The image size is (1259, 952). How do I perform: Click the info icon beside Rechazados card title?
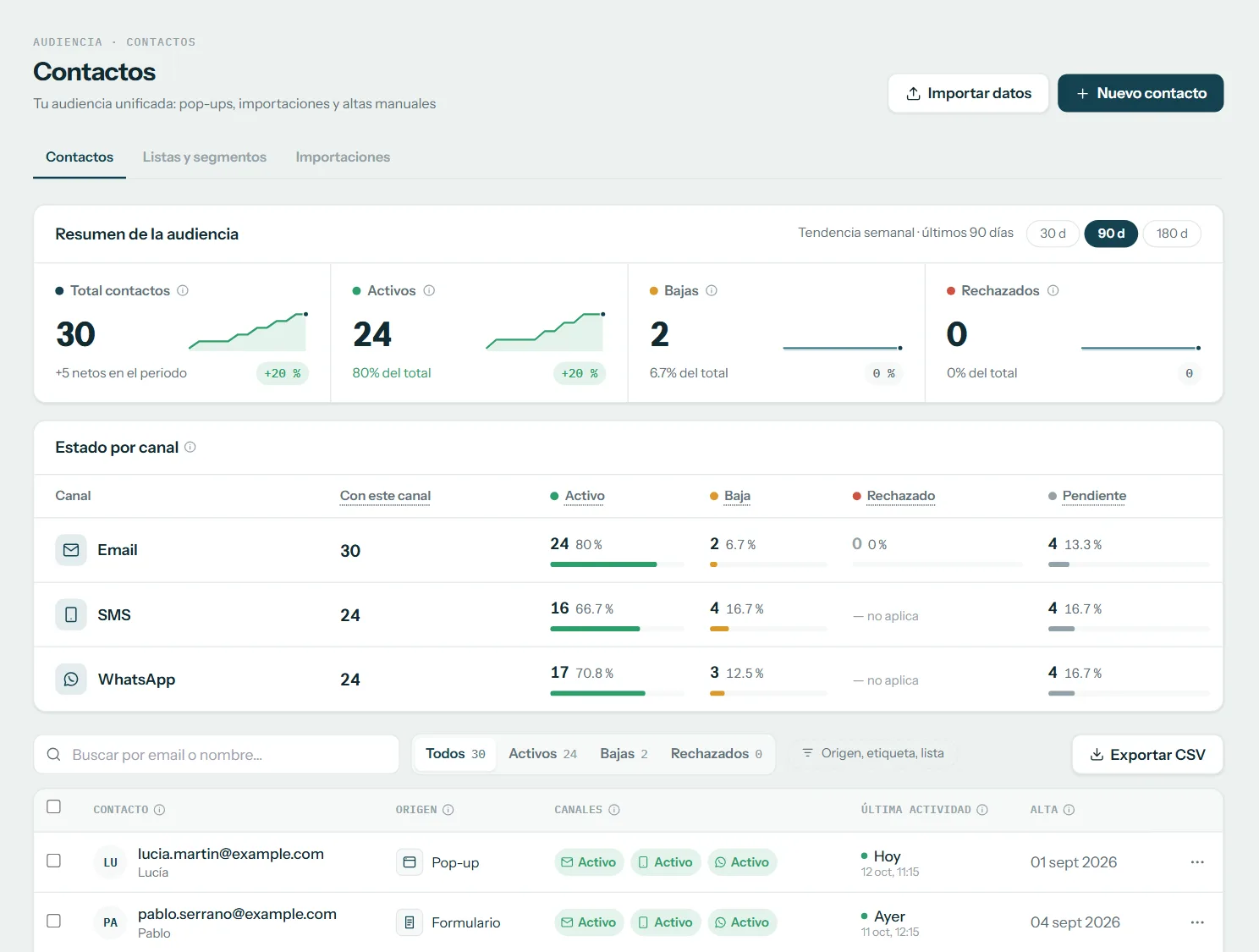click(1053, 290)
